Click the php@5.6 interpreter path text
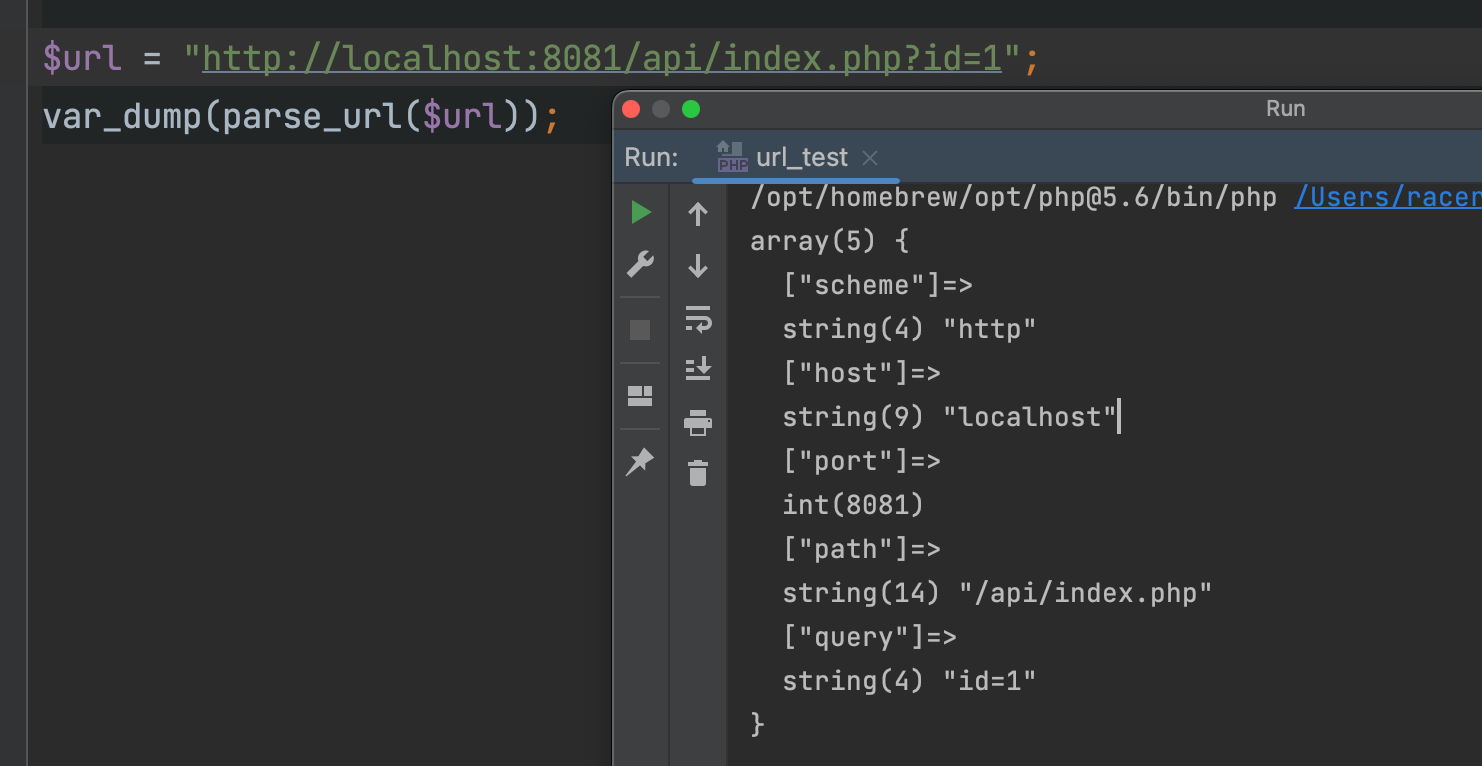Viewport: 1482px width, 766px height. (1013, 197)
